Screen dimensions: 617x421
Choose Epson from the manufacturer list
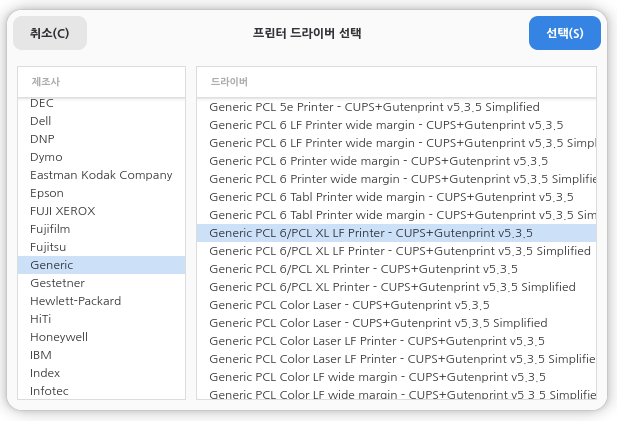pos(47,193)
